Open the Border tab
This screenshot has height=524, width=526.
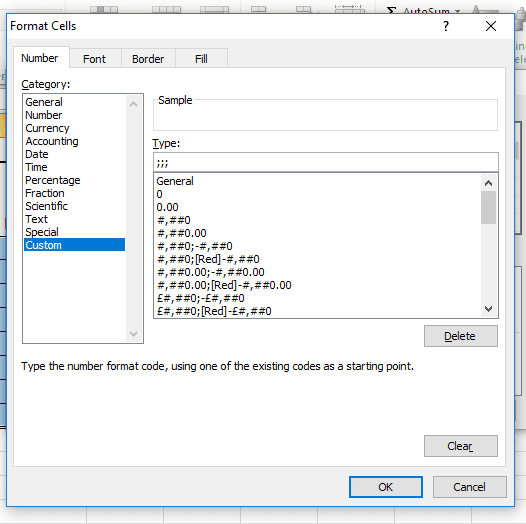(x=148, y=59)
